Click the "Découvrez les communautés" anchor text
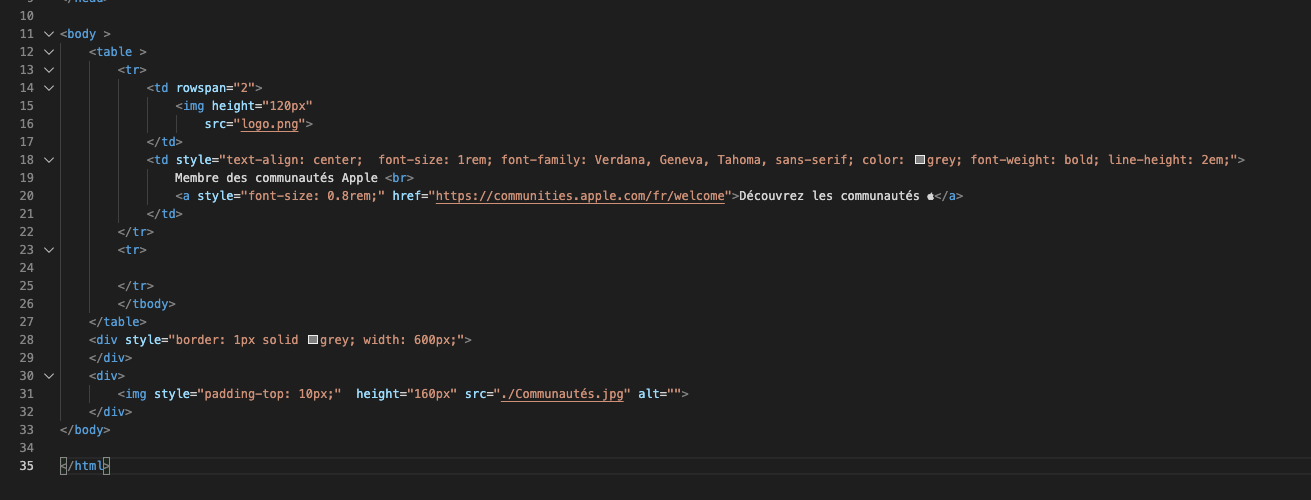 point(828,196)
